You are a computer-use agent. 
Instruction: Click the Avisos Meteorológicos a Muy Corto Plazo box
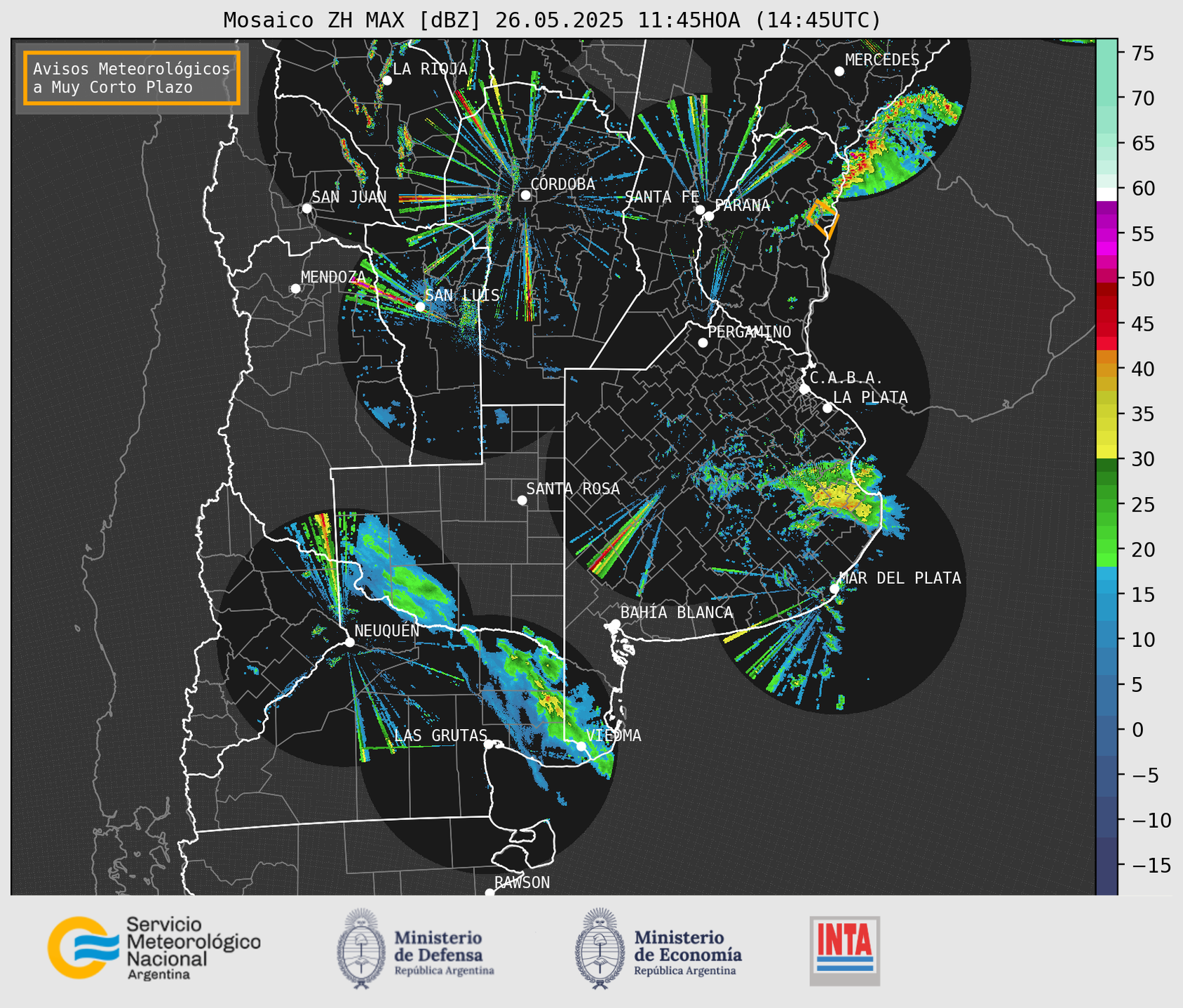132,78
